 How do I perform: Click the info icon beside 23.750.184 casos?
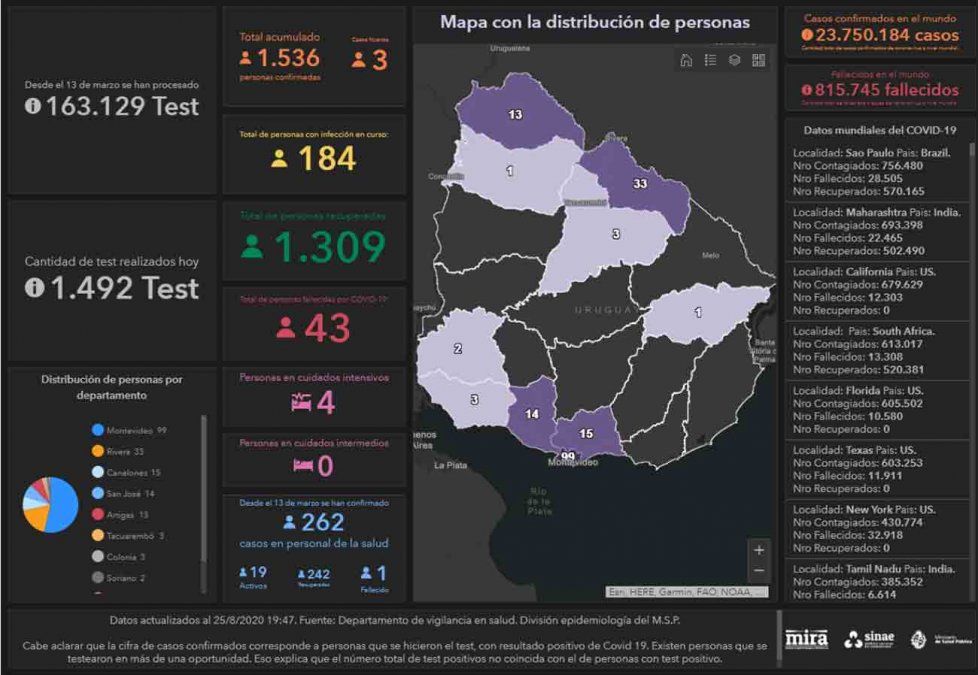click(807, 34)
